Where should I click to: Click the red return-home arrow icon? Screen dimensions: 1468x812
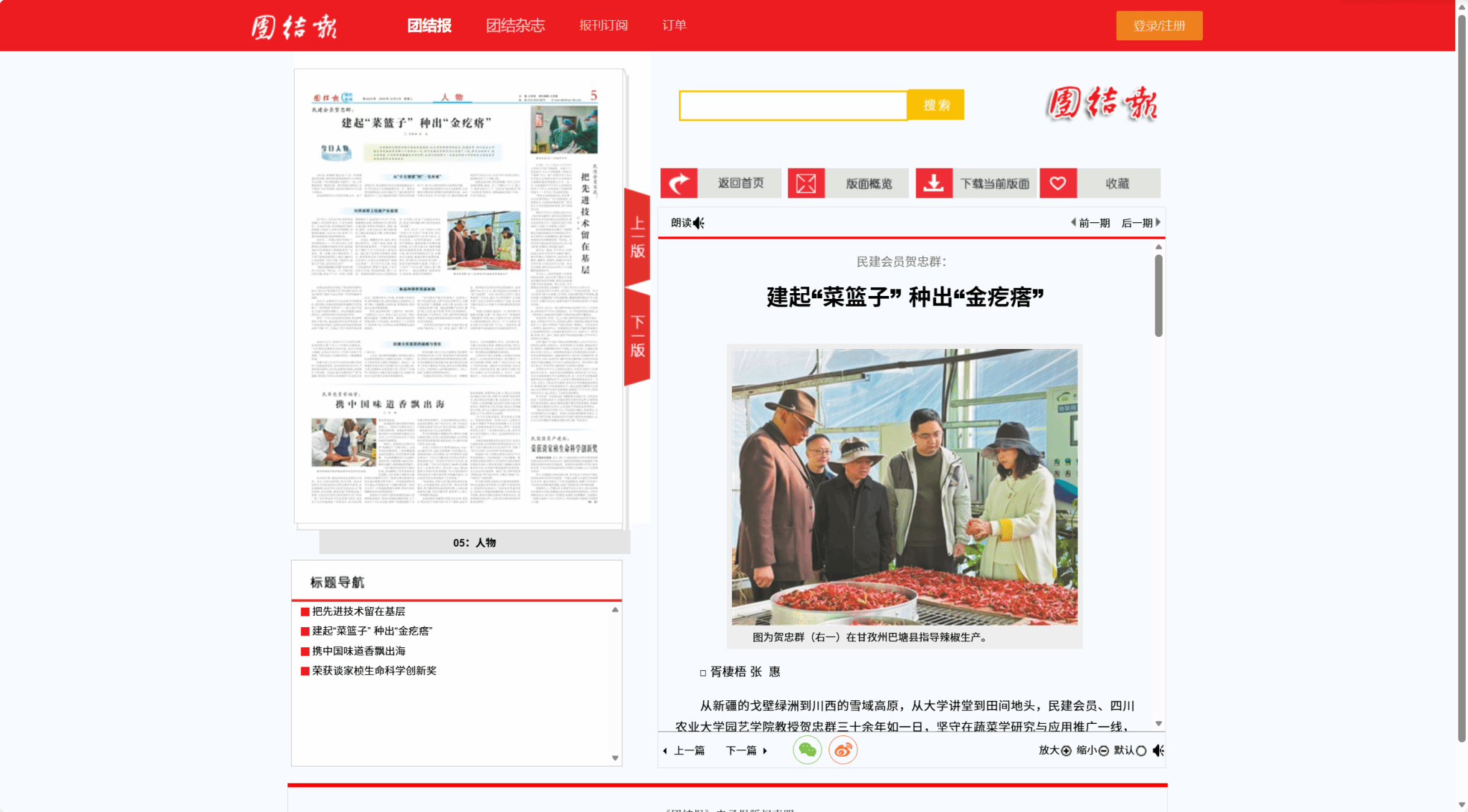pyautogui.click(x=679, y=183)
